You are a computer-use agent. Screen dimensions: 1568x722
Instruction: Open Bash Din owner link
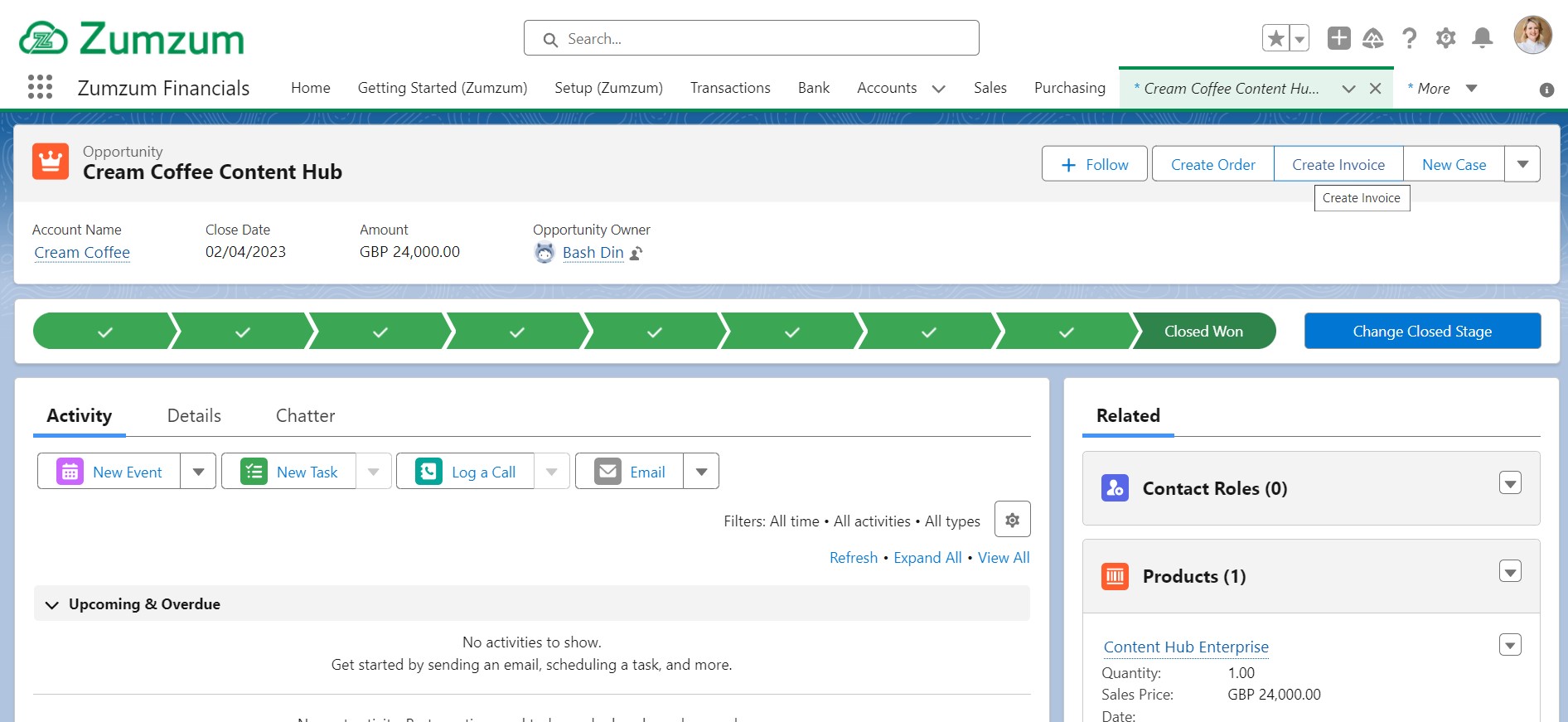(593, 252)
